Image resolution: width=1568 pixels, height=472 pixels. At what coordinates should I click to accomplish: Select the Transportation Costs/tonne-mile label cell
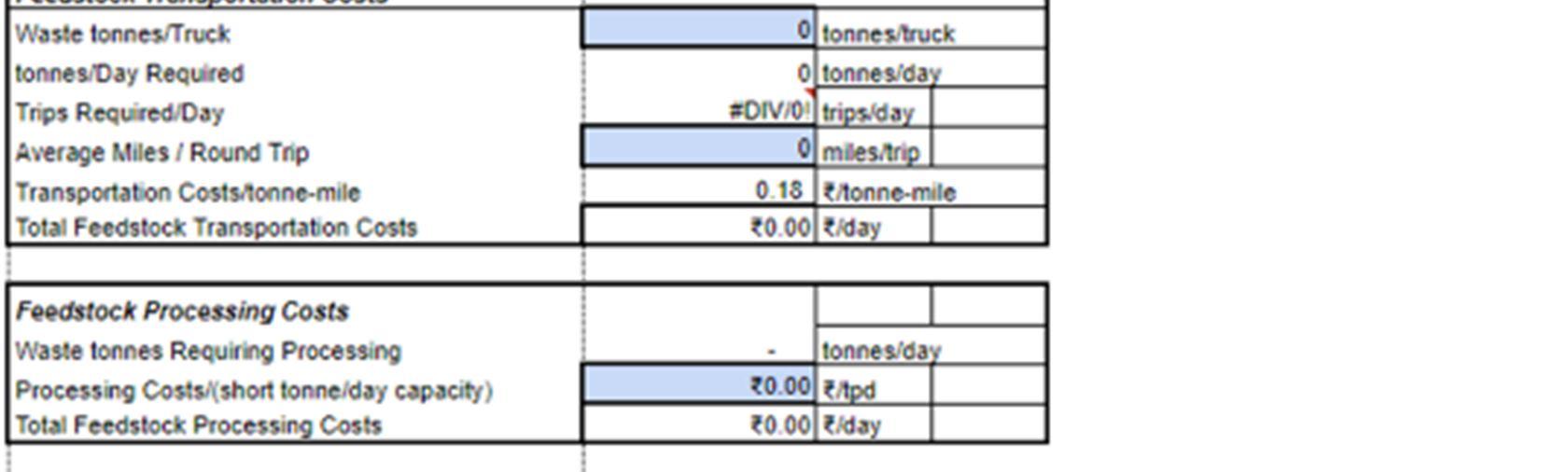pyautogui.click(x=295, y=187)
